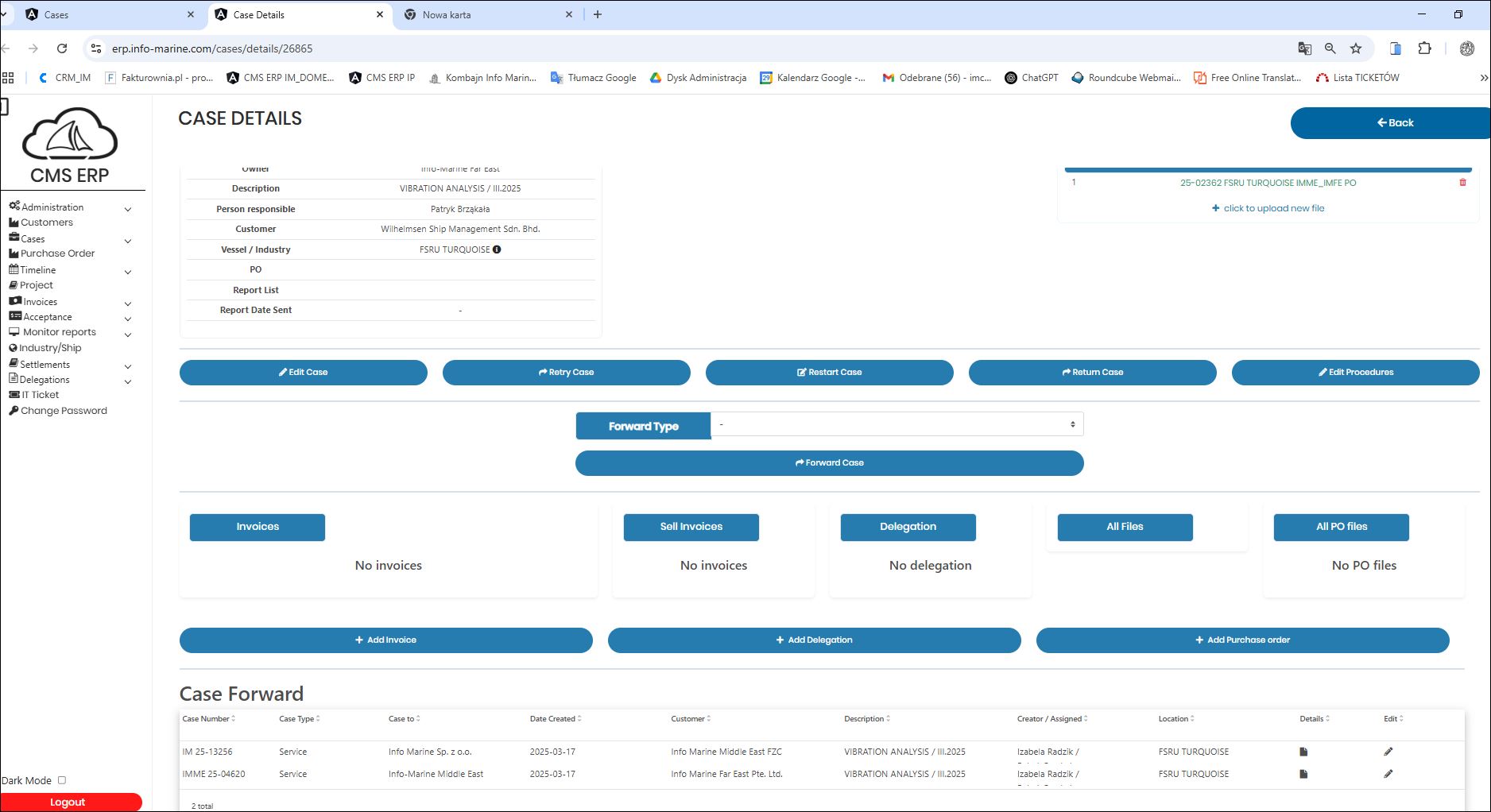Open Purchase Order in the sidebar

pyautogui.click(x=57, y=253)
